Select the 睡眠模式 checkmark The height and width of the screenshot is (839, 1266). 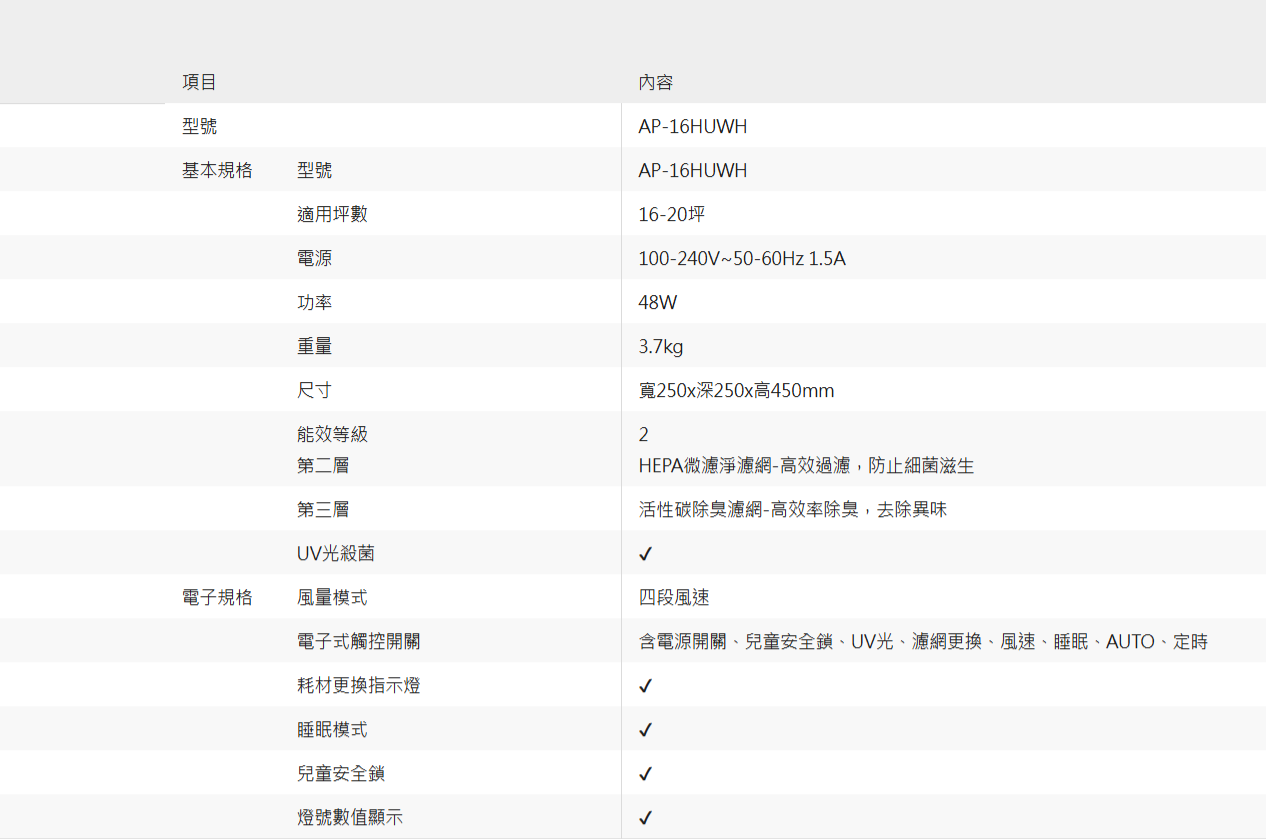(x=646, y=730)
